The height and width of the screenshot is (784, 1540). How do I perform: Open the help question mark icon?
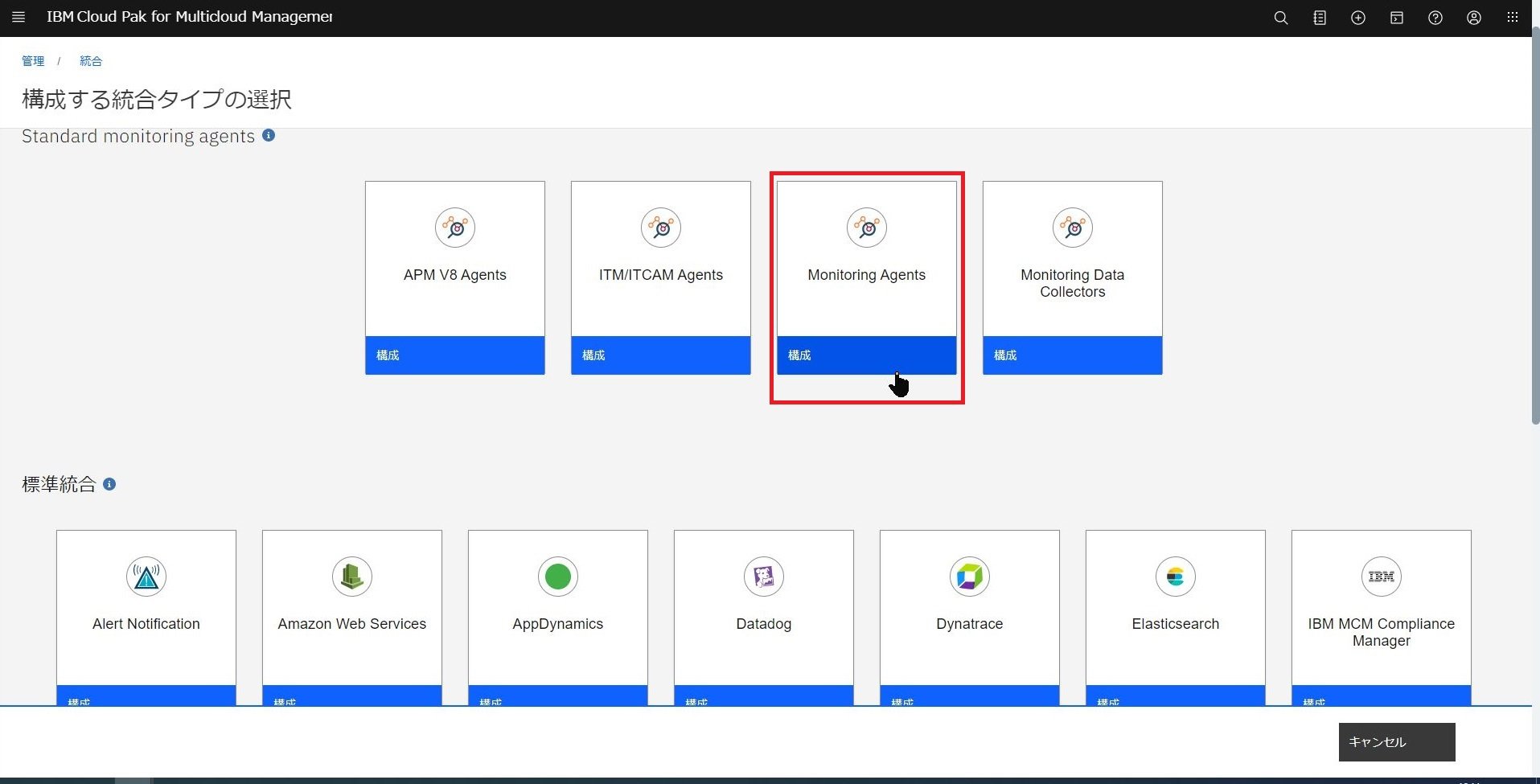[1435, 18]
